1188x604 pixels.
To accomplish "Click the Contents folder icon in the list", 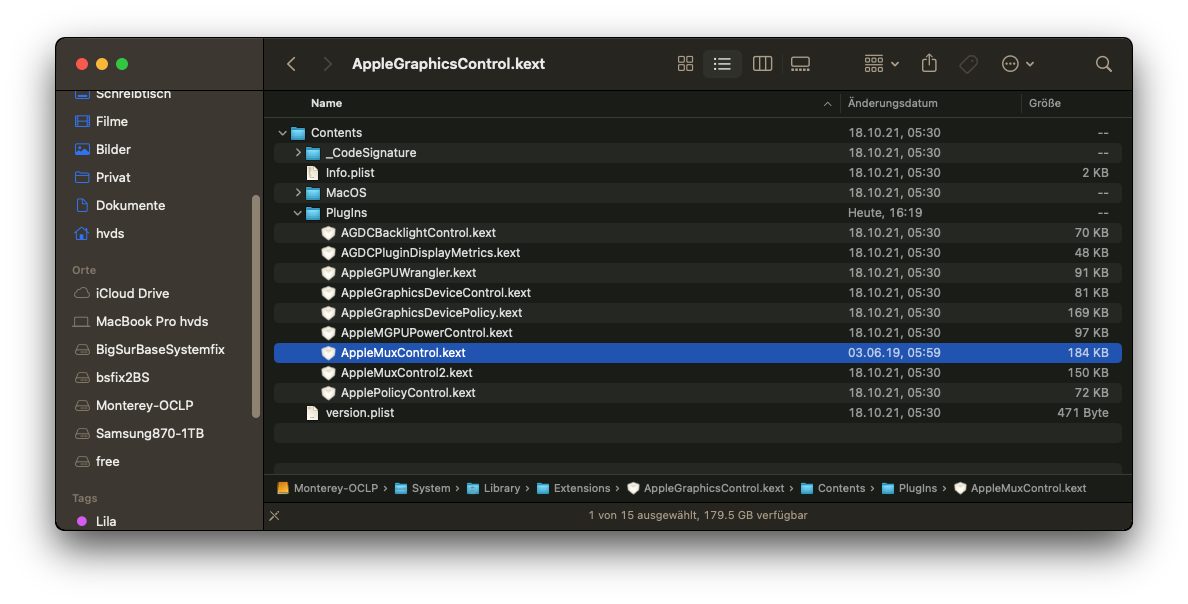I will (298, 133).
